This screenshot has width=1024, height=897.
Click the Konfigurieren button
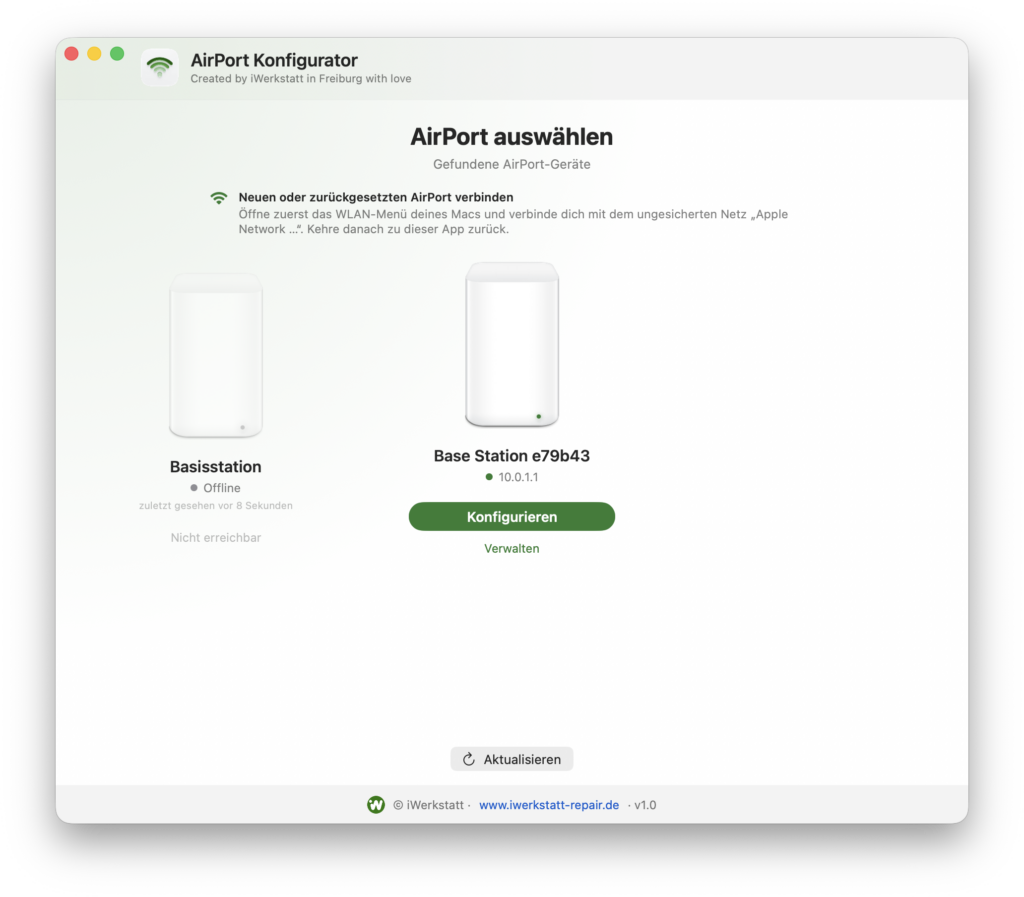(x=512, y=516)
